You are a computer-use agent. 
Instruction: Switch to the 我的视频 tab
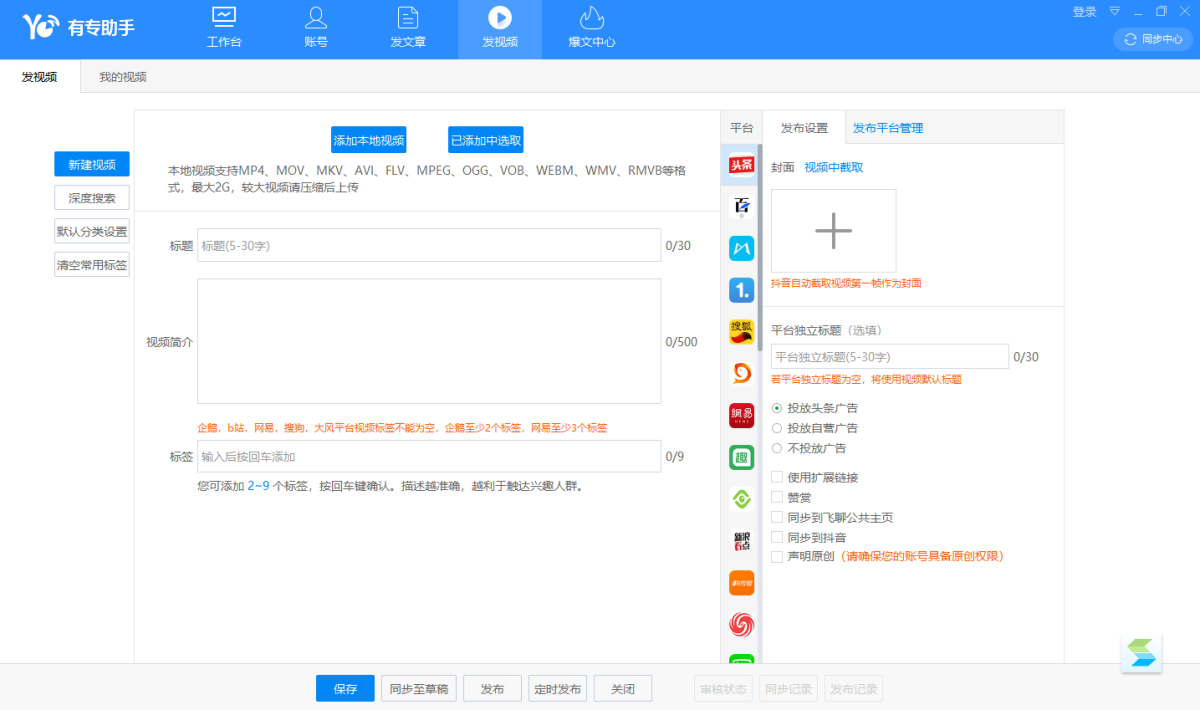click(x=122, y=77)
